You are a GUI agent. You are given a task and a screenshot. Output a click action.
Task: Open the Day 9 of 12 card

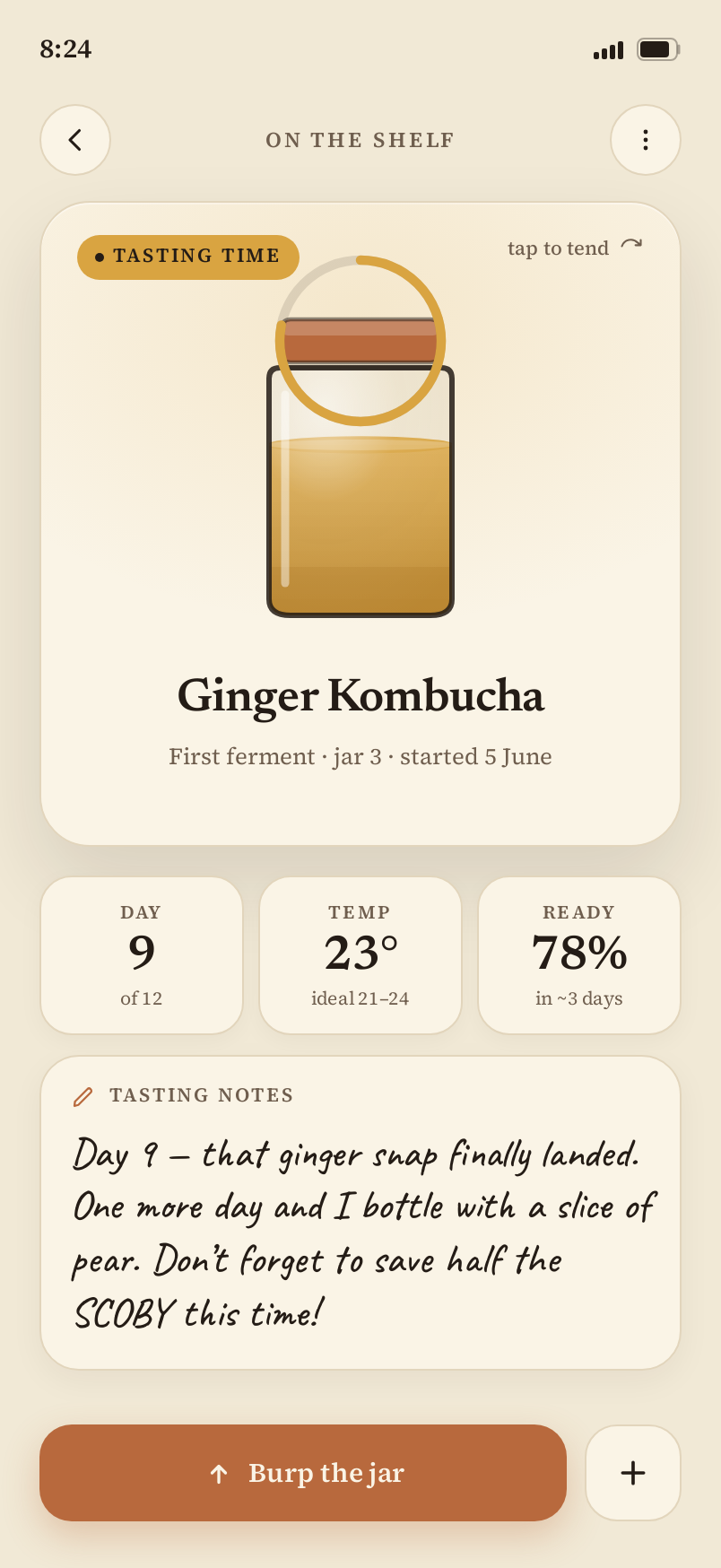pos(142,955)
